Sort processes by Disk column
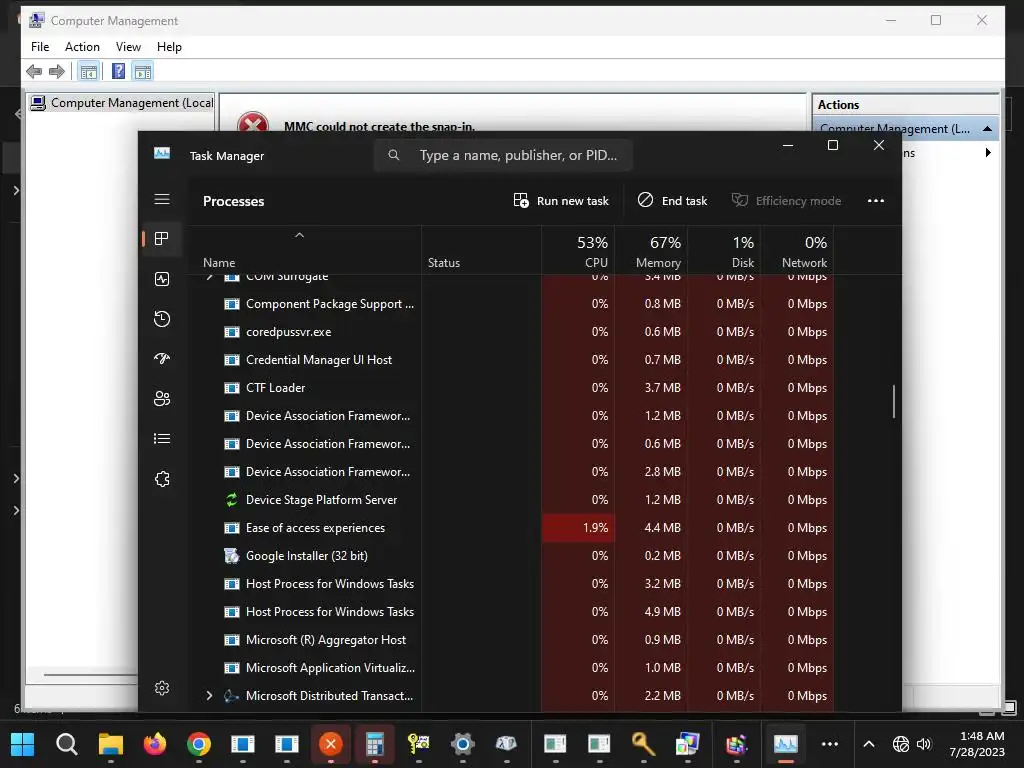Viewport: 1024px width, 768px height. [724, 250]
